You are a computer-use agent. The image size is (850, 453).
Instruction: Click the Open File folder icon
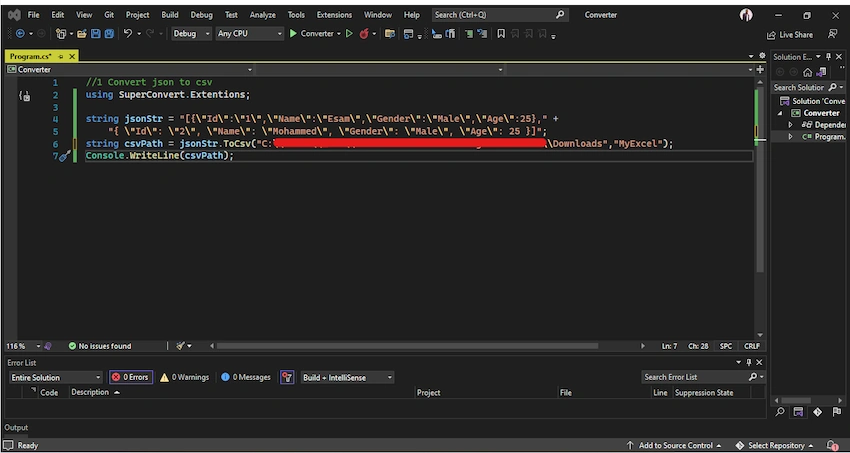(82, 34)
